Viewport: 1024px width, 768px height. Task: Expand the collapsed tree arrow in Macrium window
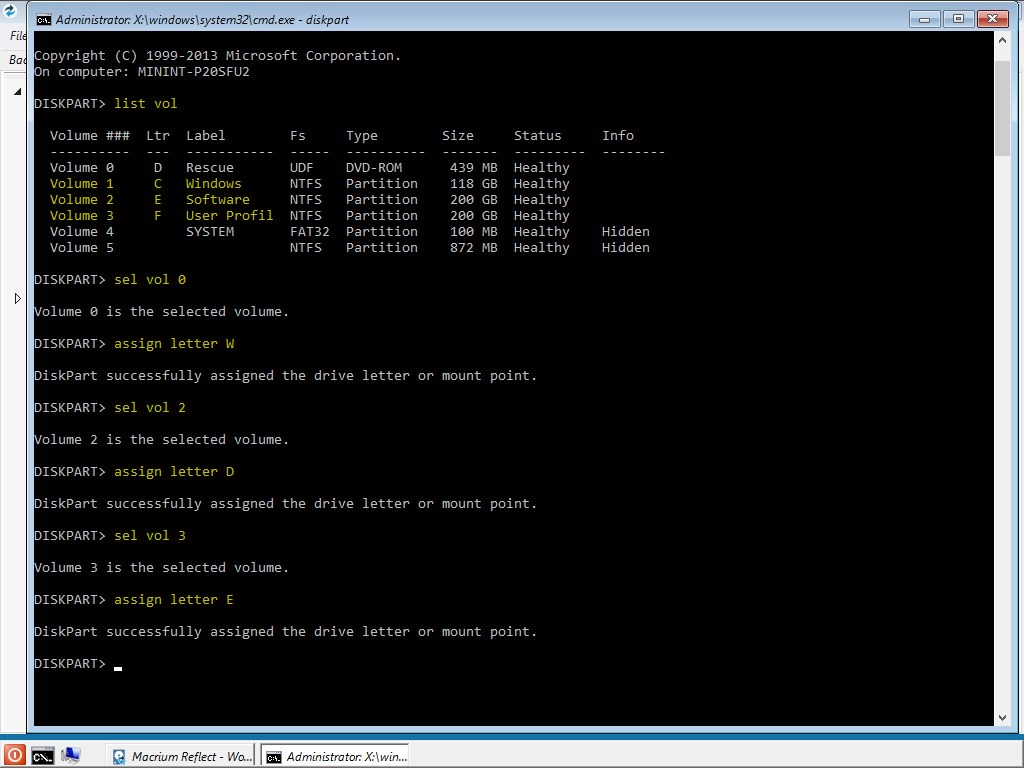18,298
